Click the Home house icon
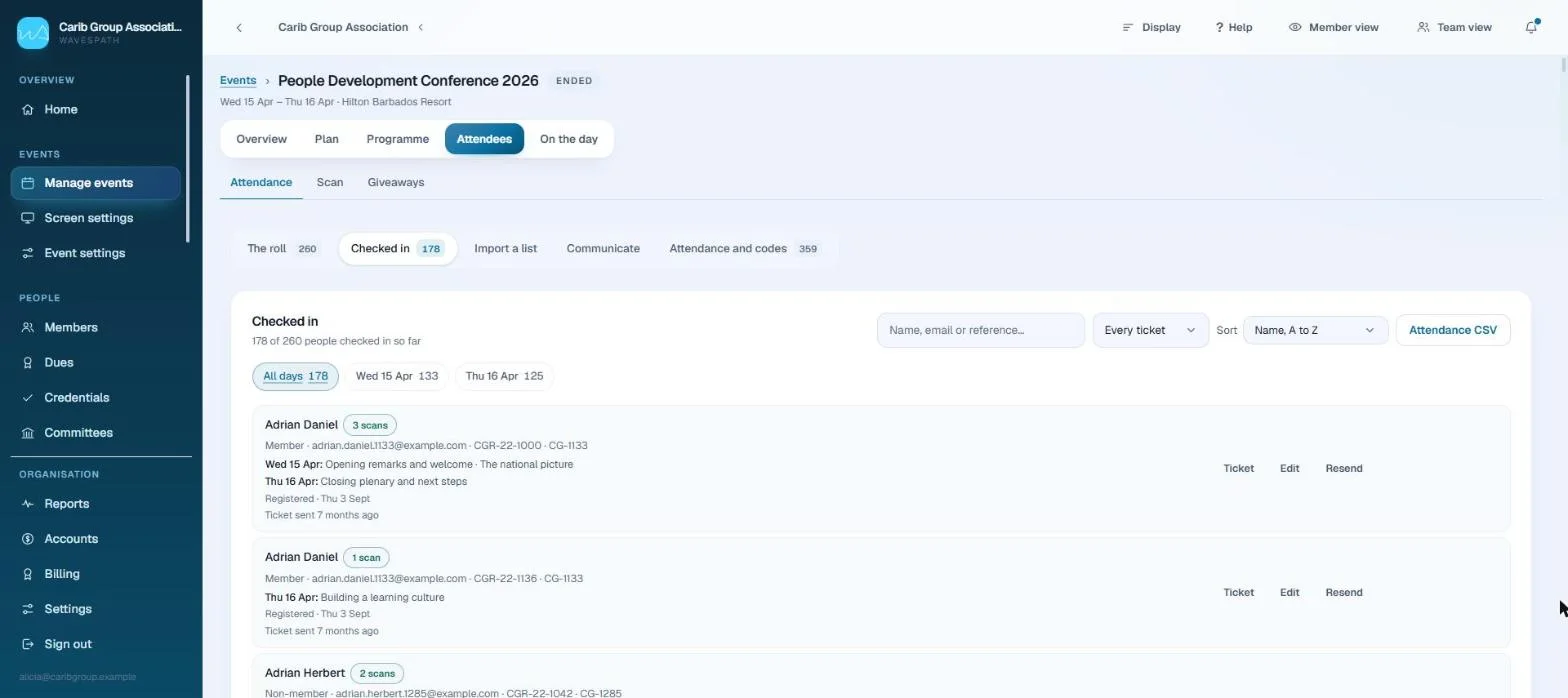 coord(28,109)
